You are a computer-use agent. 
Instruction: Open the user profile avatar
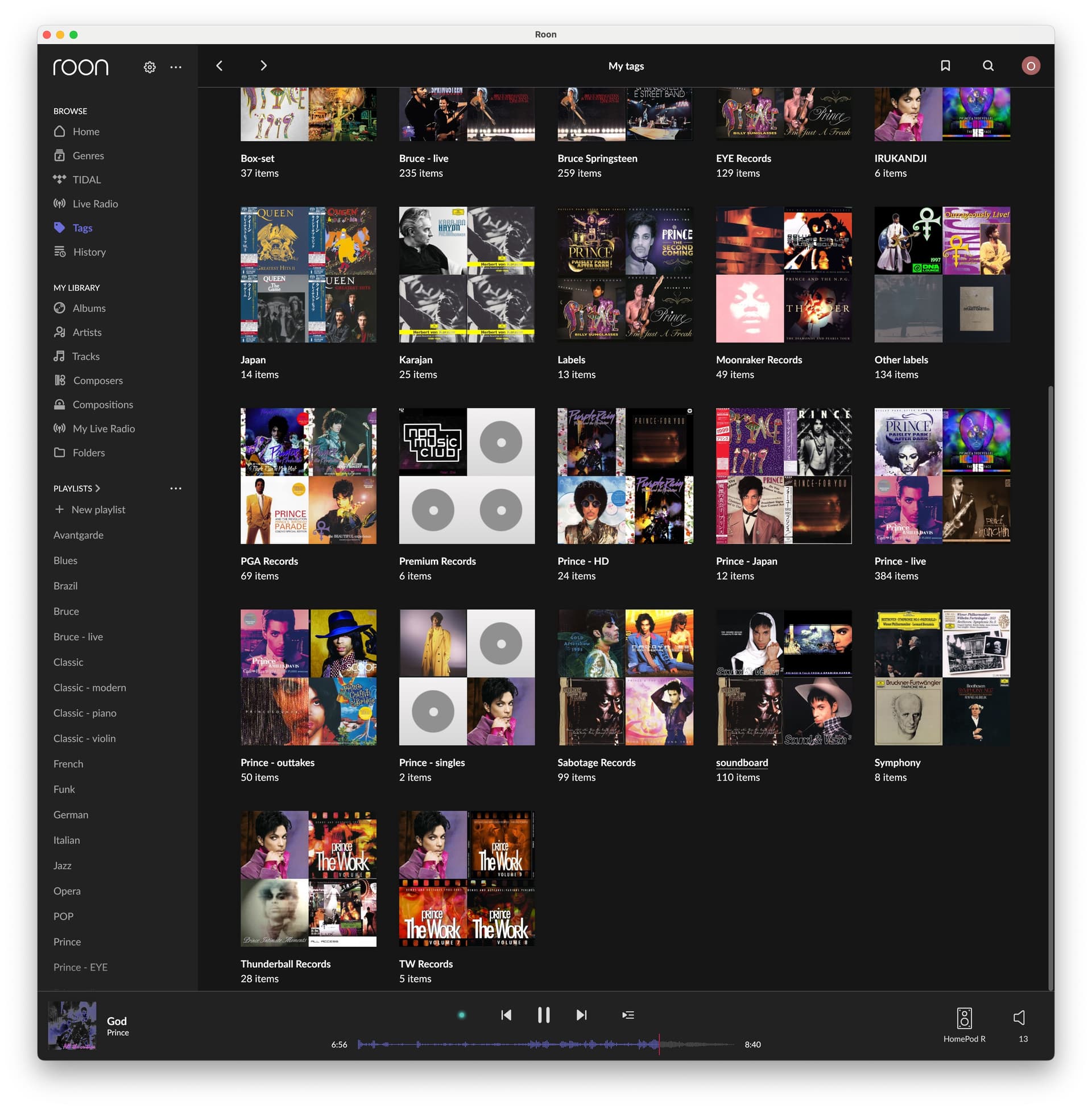click(x=1031, y=66)
